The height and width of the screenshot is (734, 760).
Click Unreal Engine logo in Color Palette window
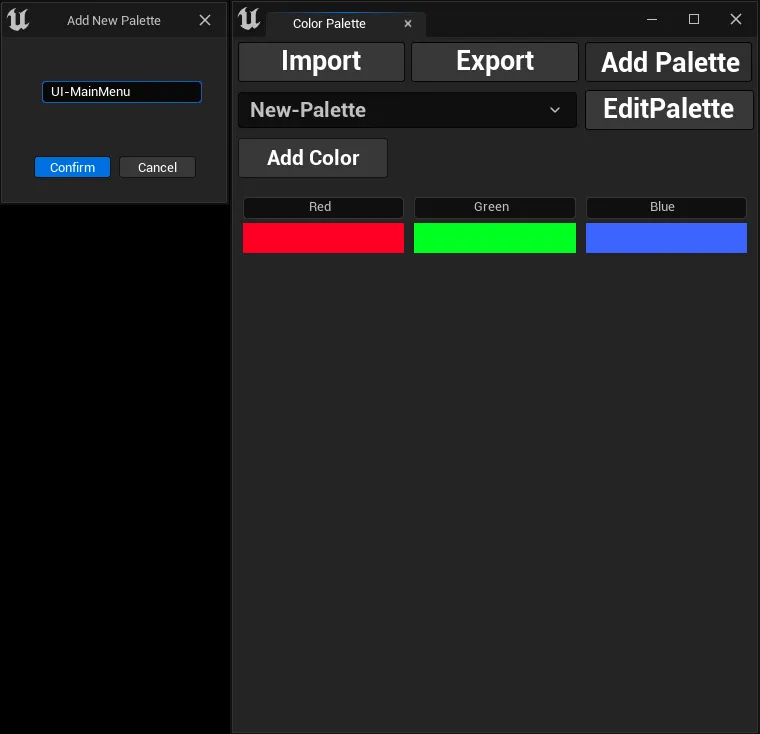click(x=249, y=19)
